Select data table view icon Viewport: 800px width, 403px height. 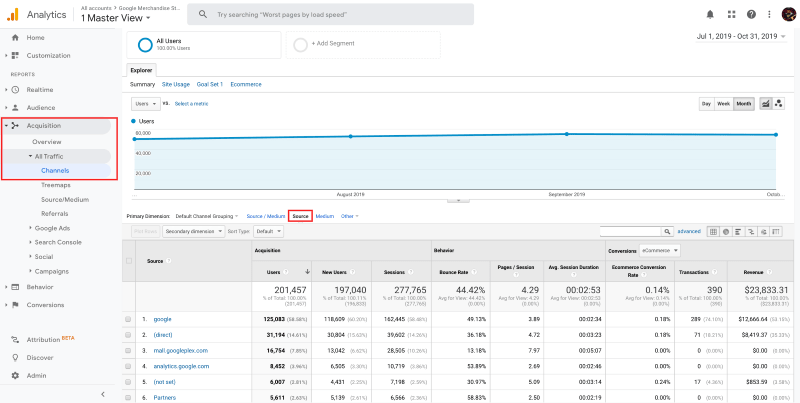(713, 232)
